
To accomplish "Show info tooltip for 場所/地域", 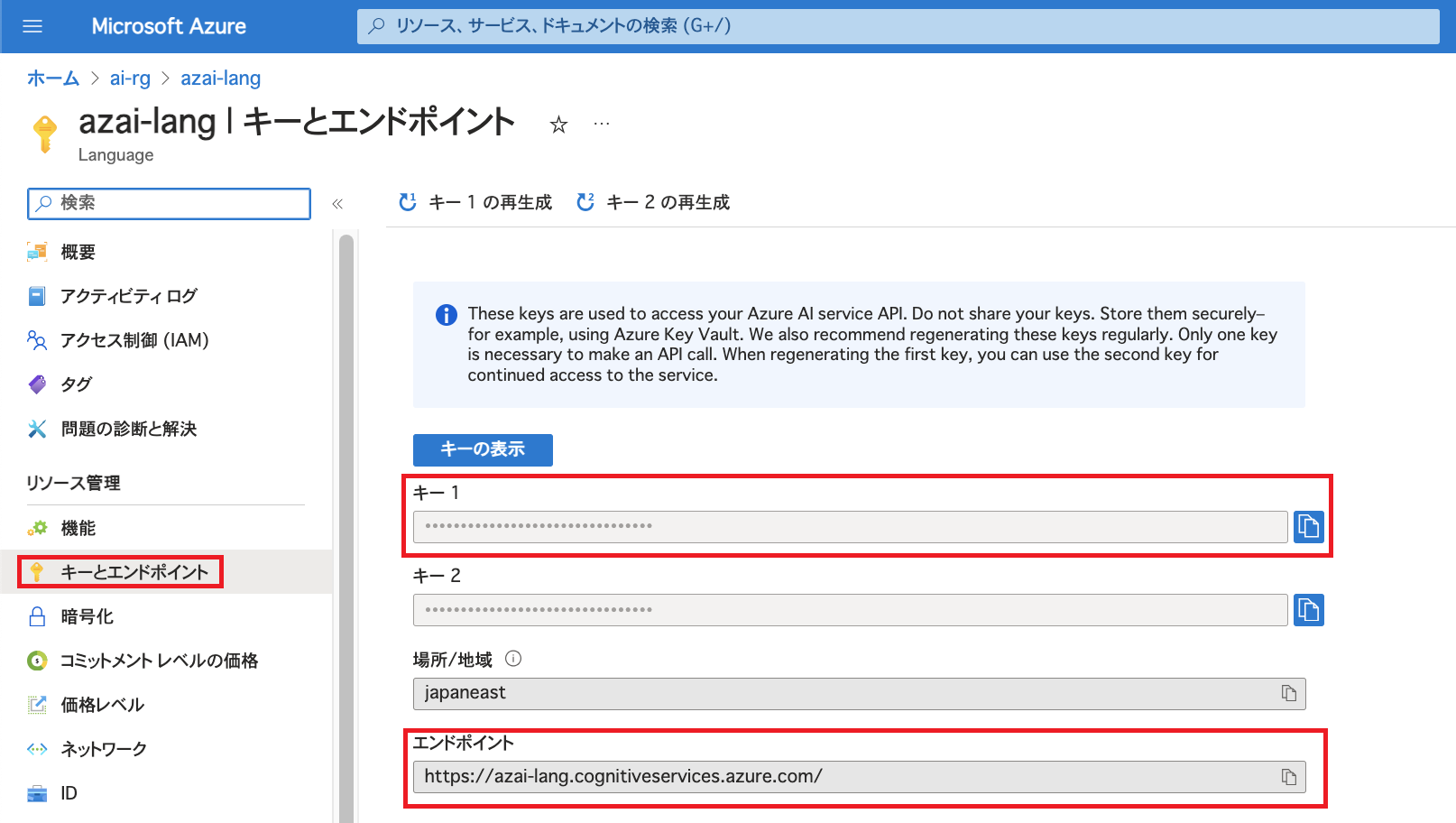I will (513, 659).
